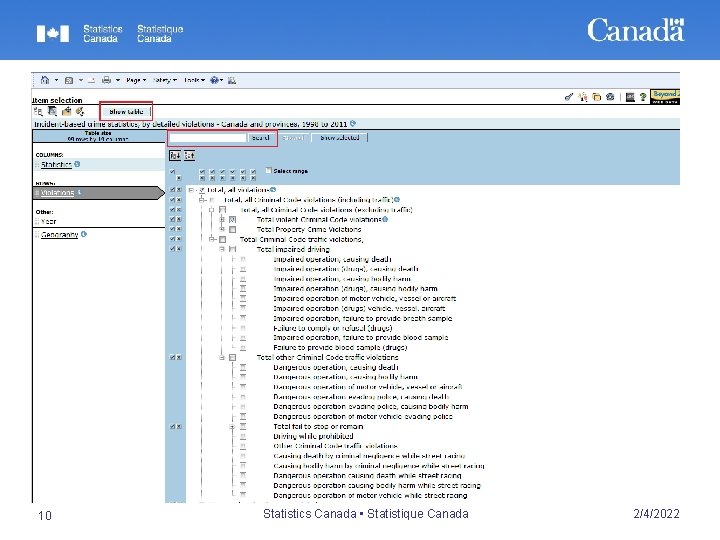
Task: Click the green question mark help icon
Action: tap(643, 97)
